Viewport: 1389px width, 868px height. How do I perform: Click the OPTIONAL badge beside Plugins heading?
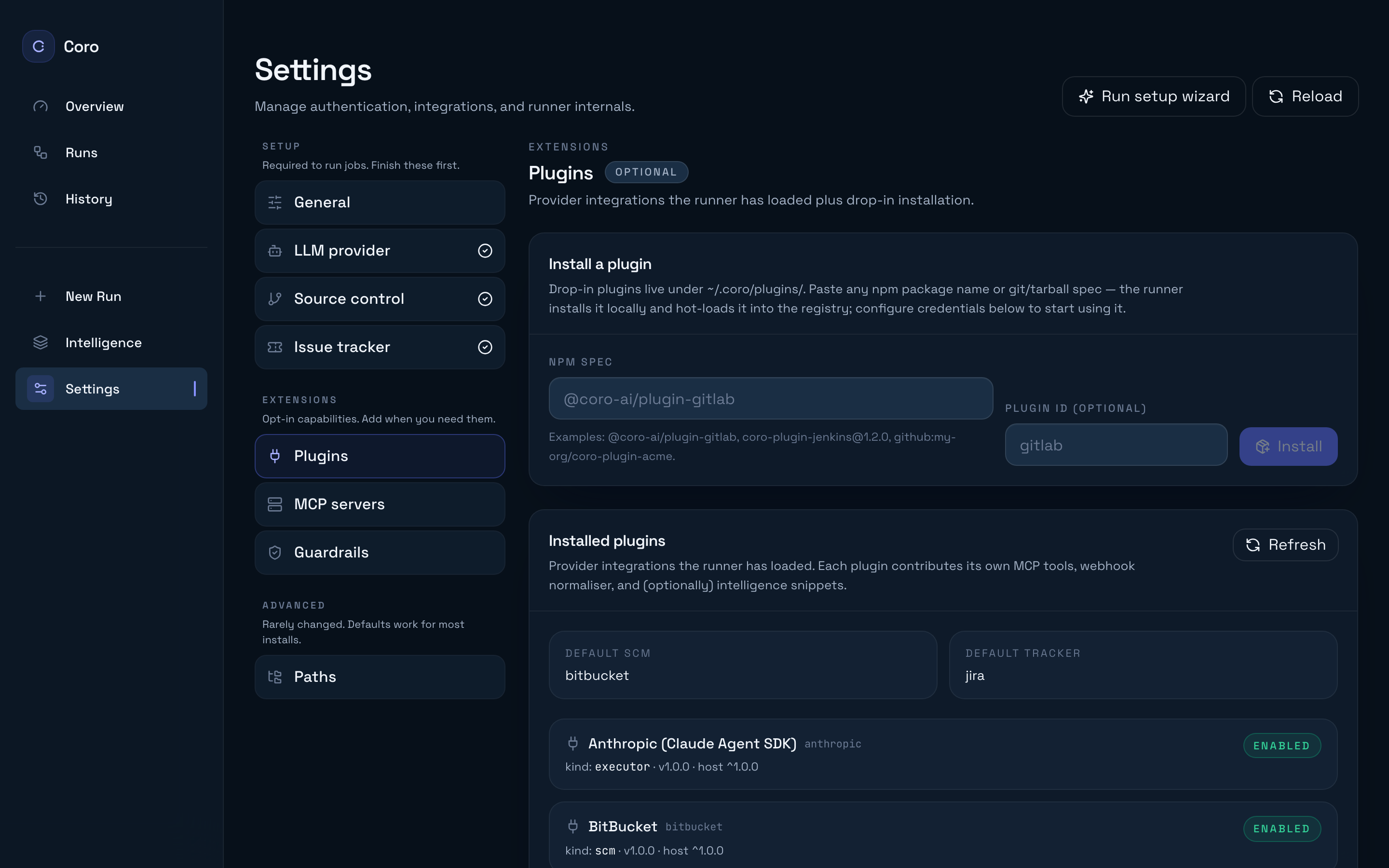[646, 172]
